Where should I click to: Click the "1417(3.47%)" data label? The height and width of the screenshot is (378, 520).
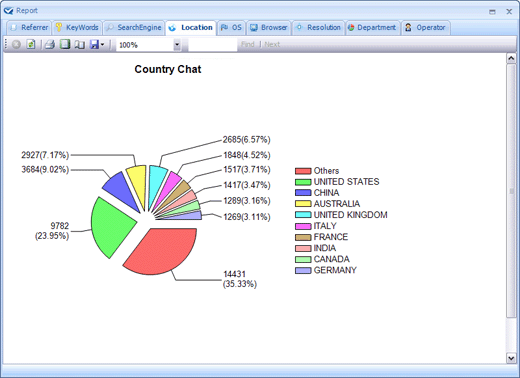tap(247, 185)
